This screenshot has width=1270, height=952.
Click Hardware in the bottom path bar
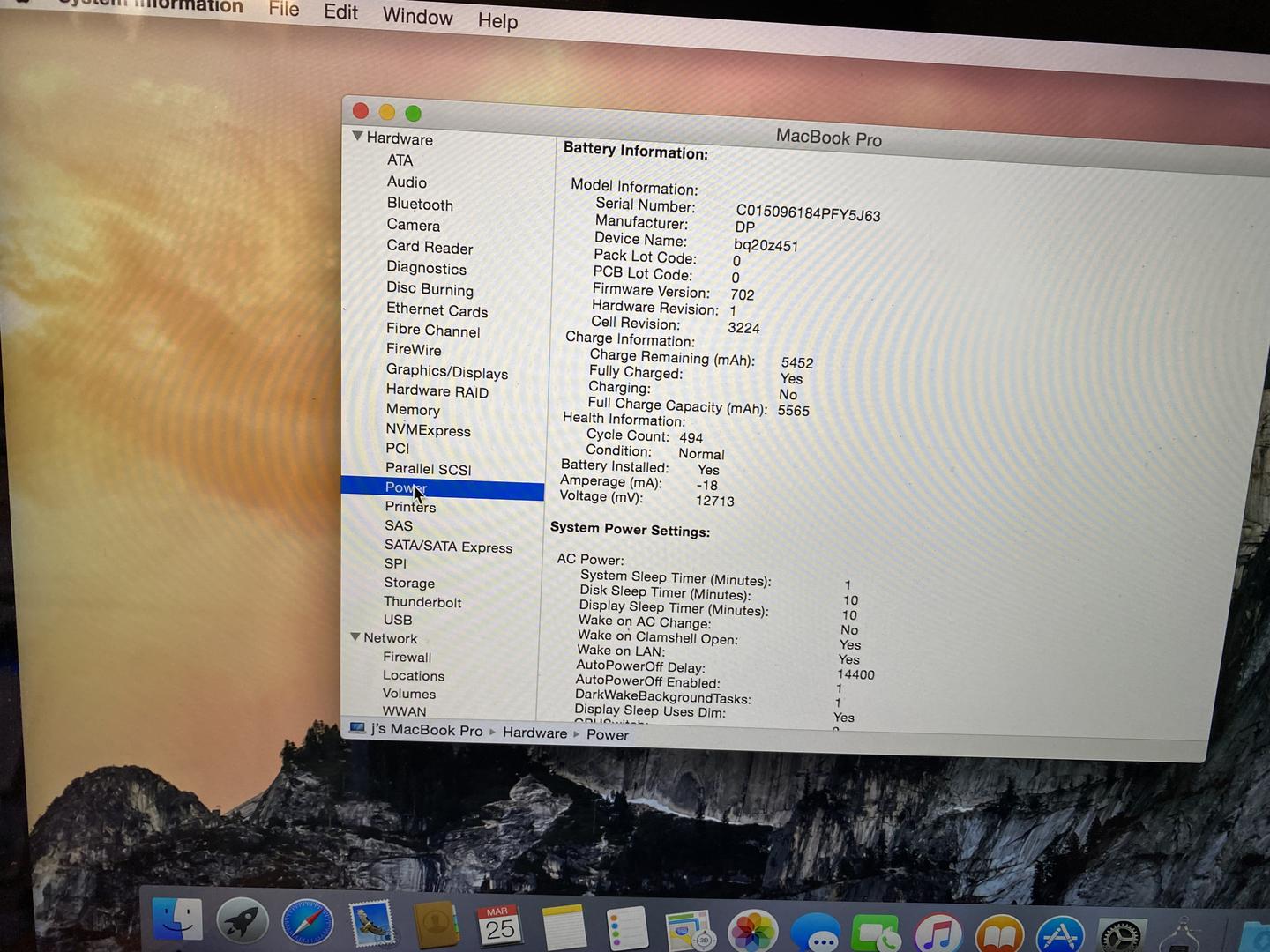(534, 733)
